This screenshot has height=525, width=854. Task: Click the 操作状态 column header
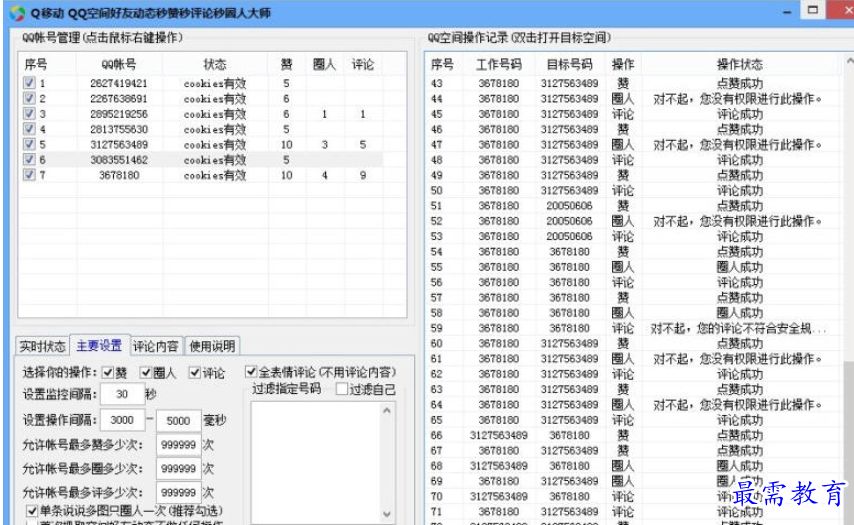739,64
